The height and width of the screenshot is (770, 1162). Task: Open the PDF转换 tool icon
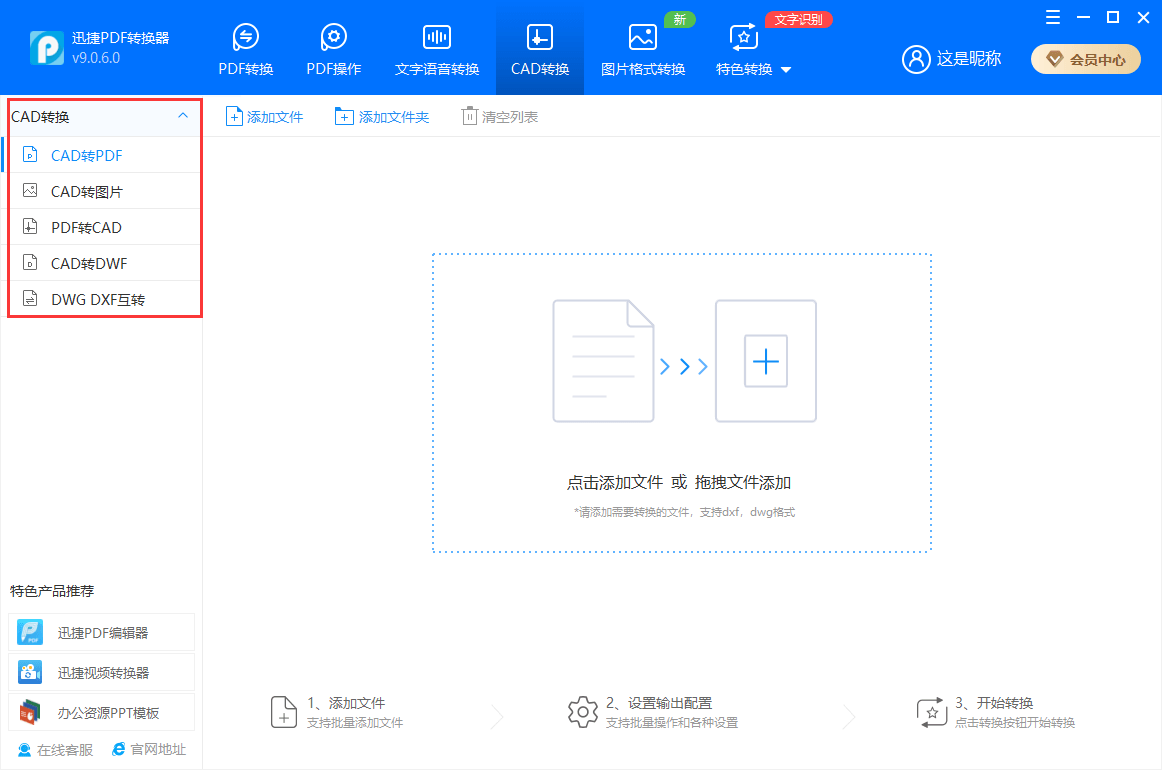click(x=245, y=38)
